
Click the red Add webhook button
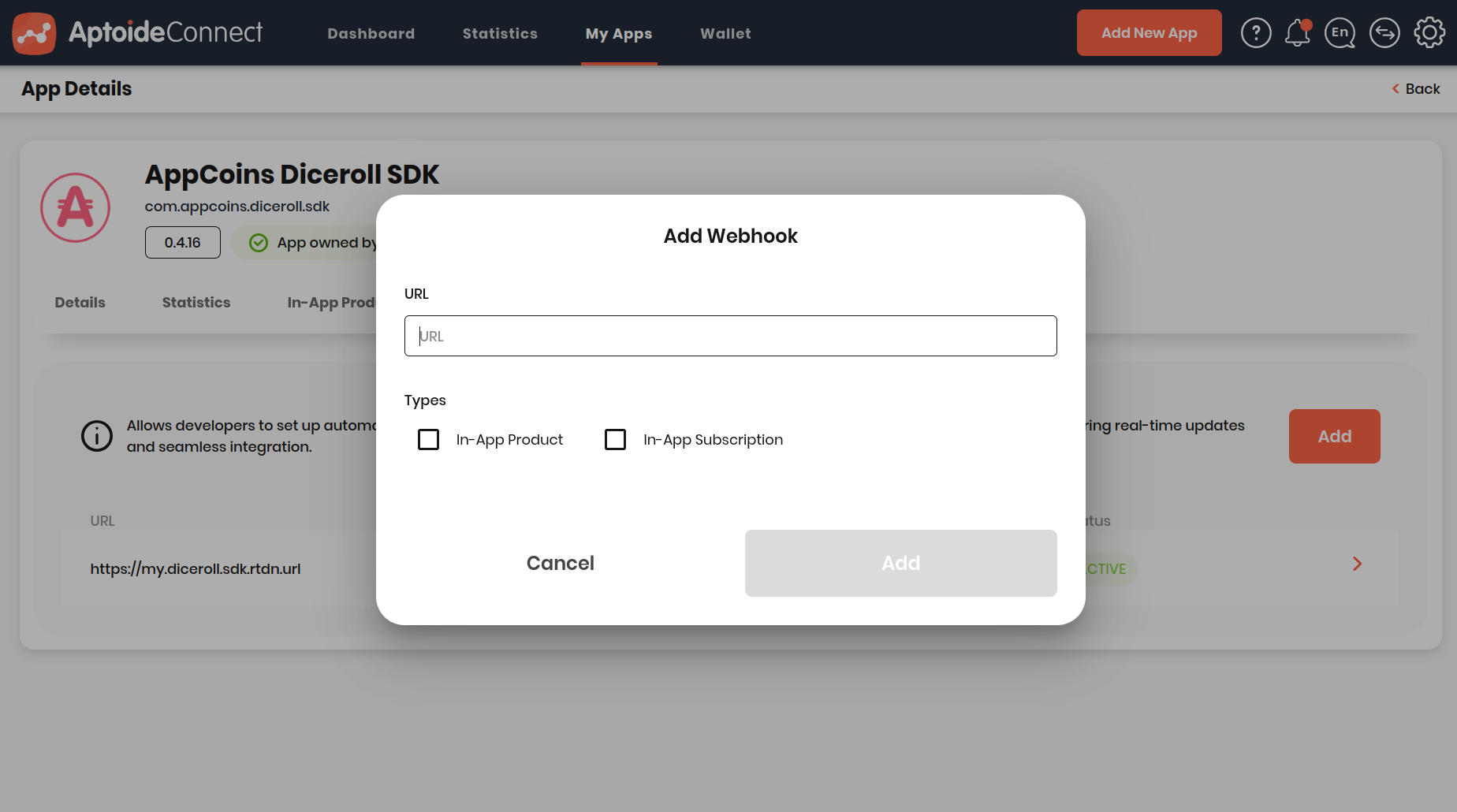[1334, 436]
